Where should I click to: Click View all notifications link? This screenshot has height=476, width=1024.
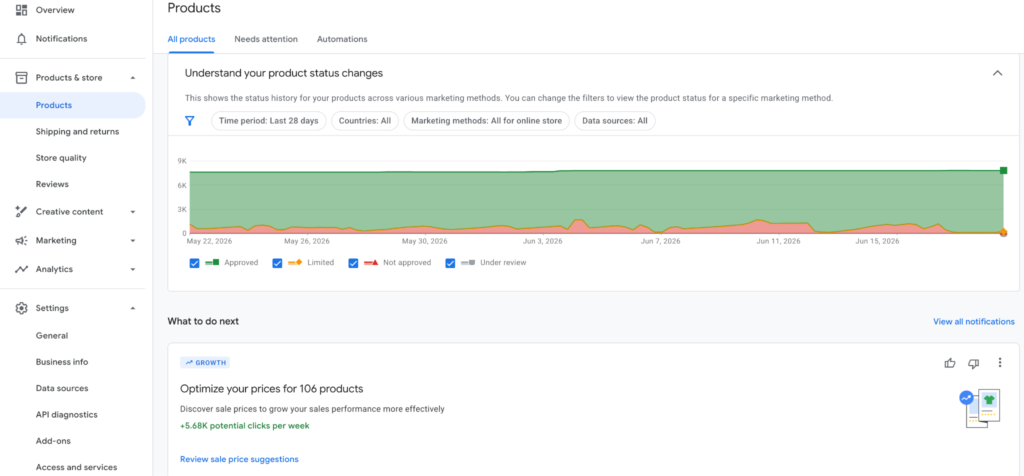[974, 321]
